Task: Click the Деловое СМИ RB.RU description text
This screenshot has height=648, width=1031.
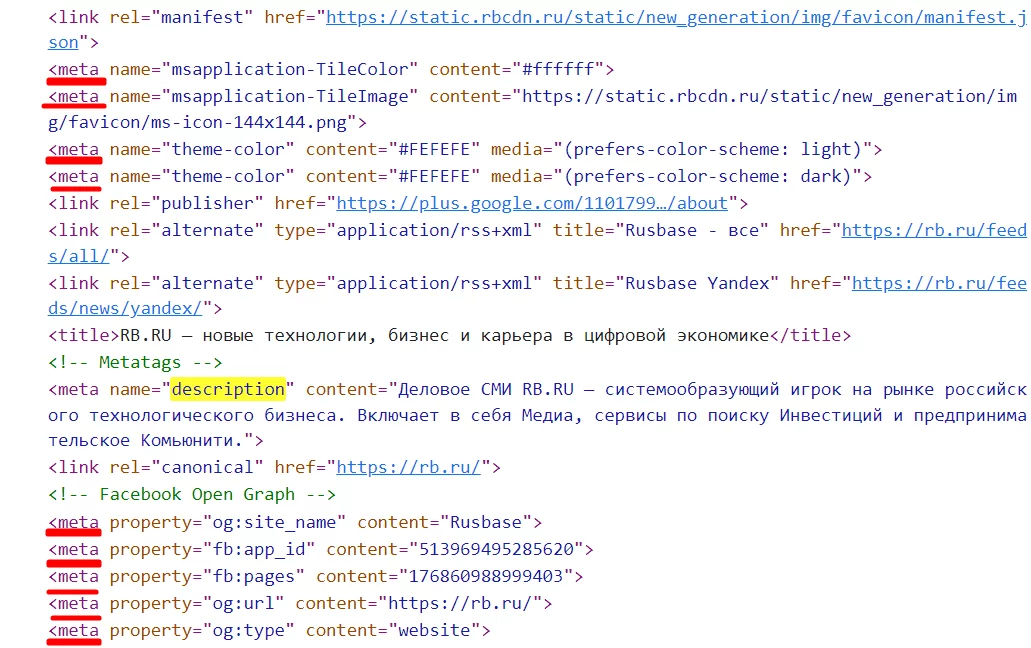Action: (x=486, y=390)
